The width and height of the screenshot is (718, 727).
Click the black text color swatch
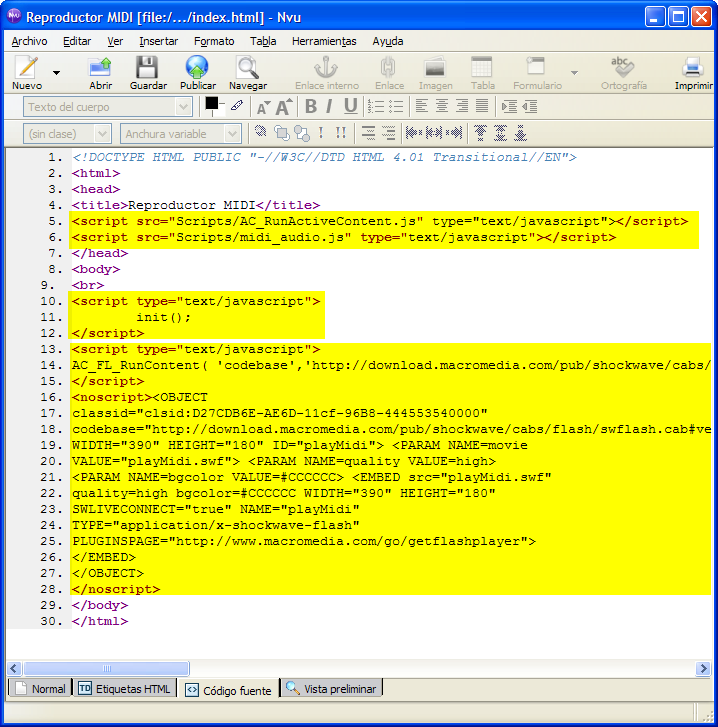click(x=211, y=103)
